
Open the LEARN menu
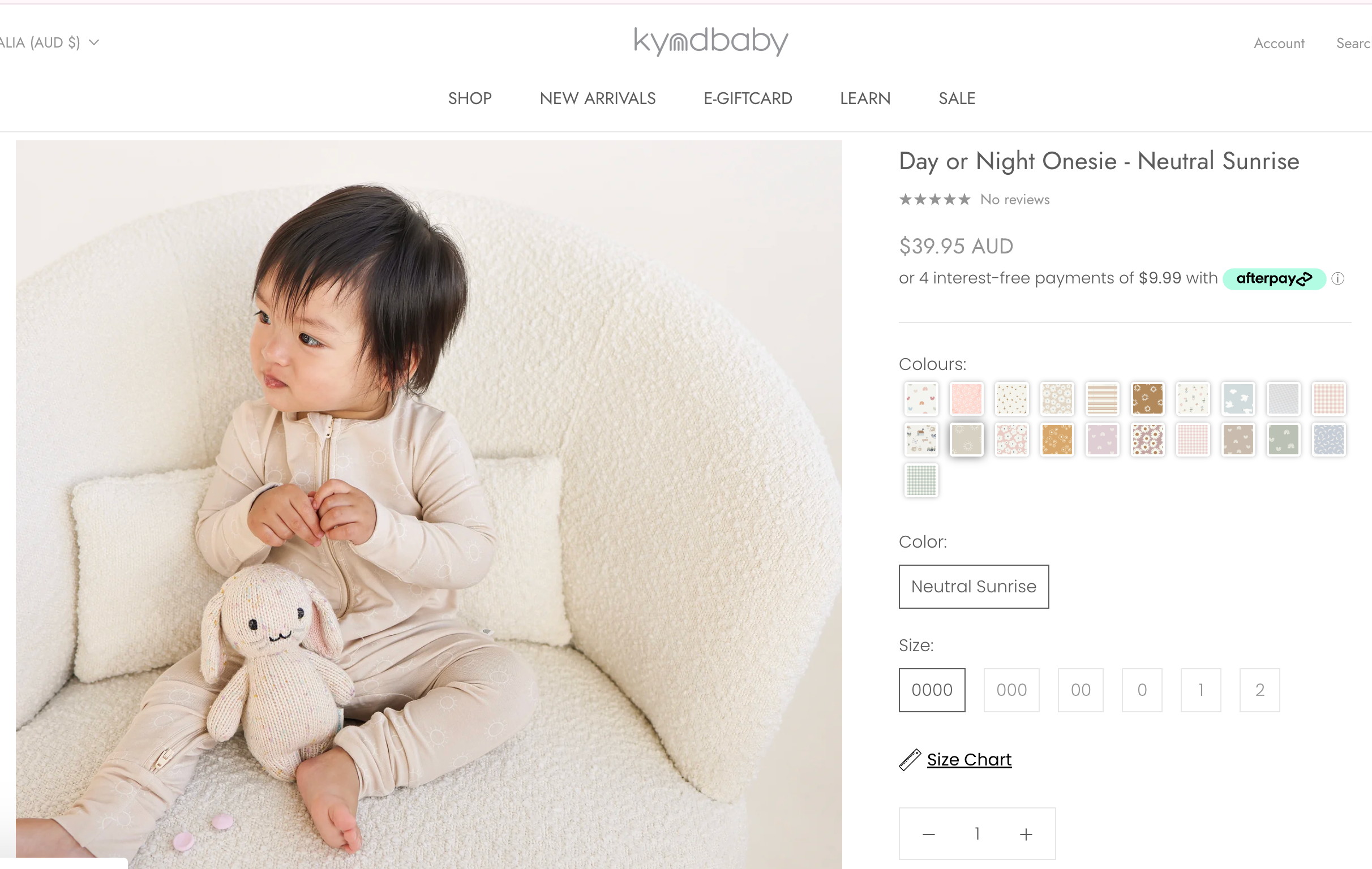[x=865, y=98]
